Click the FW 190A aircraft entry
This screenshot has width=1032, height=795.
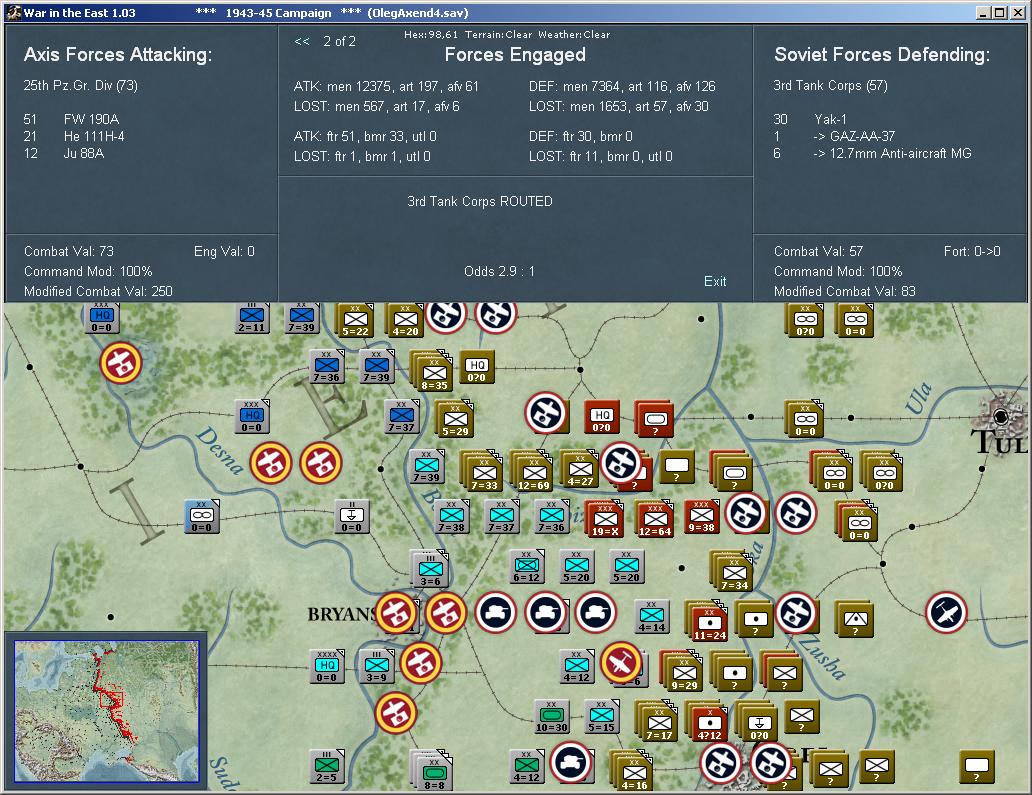click(x=91, y=119)
